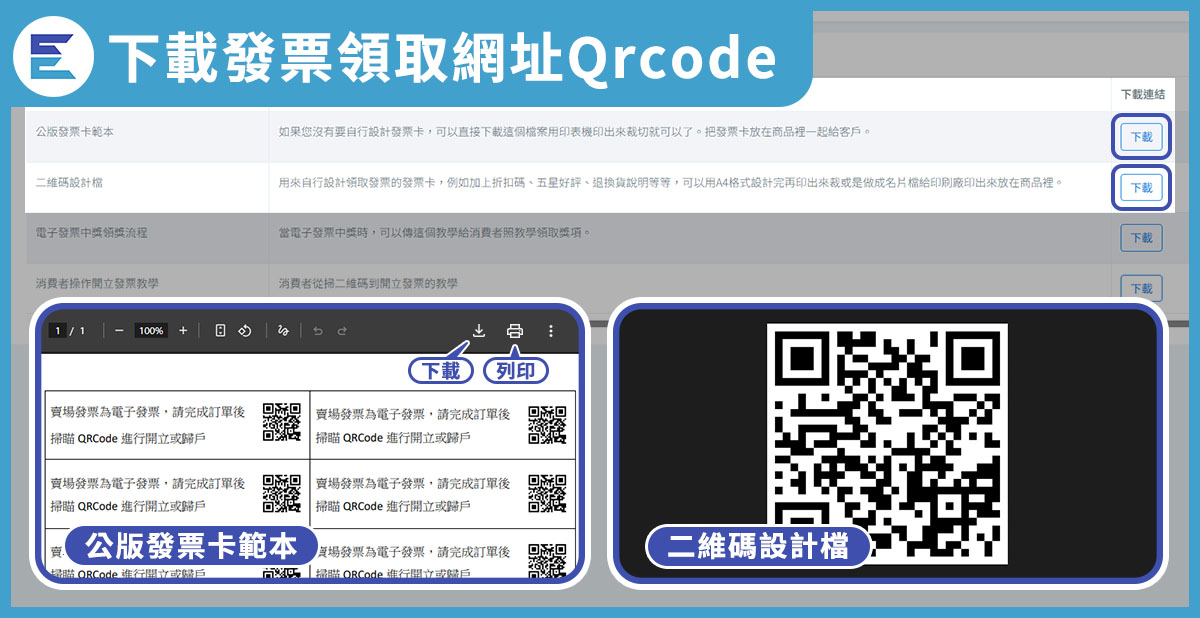Click the 消費者操作開立發票教學 row title
This screenshot has width=1200, height=618.
click(x=97, y=284)
